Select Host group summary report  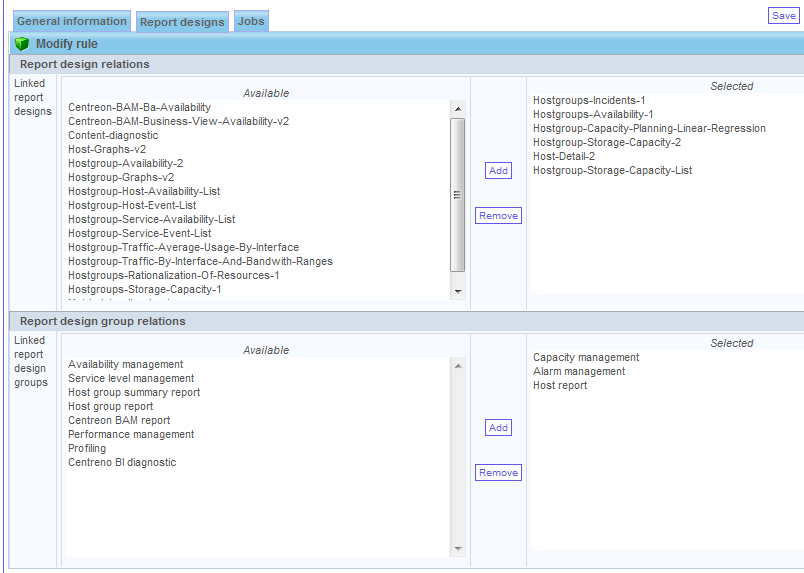pos(134,392)
